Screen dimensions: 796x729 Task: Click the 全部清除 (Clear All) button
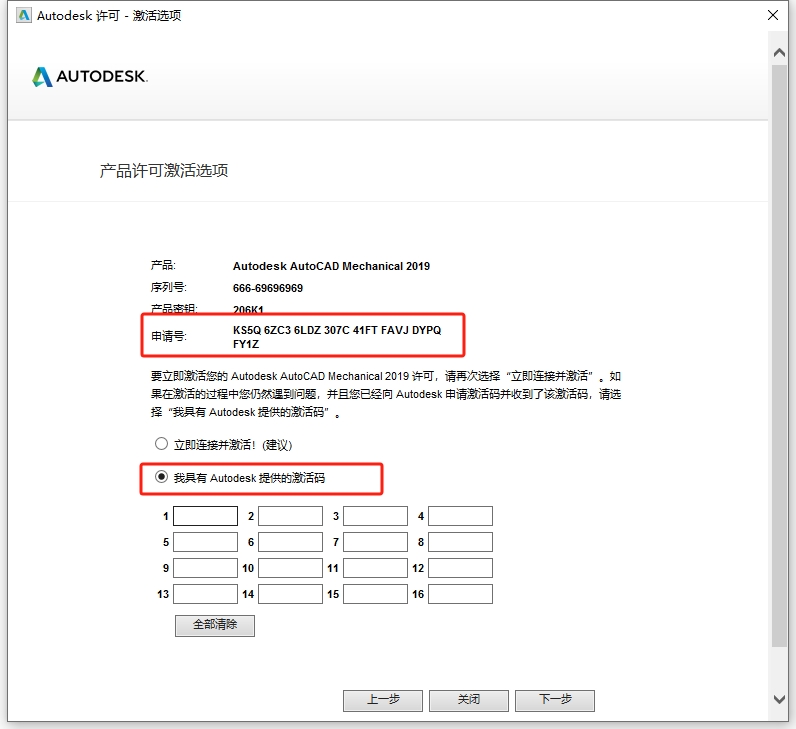pyautogui.click(x=215, y=625)
